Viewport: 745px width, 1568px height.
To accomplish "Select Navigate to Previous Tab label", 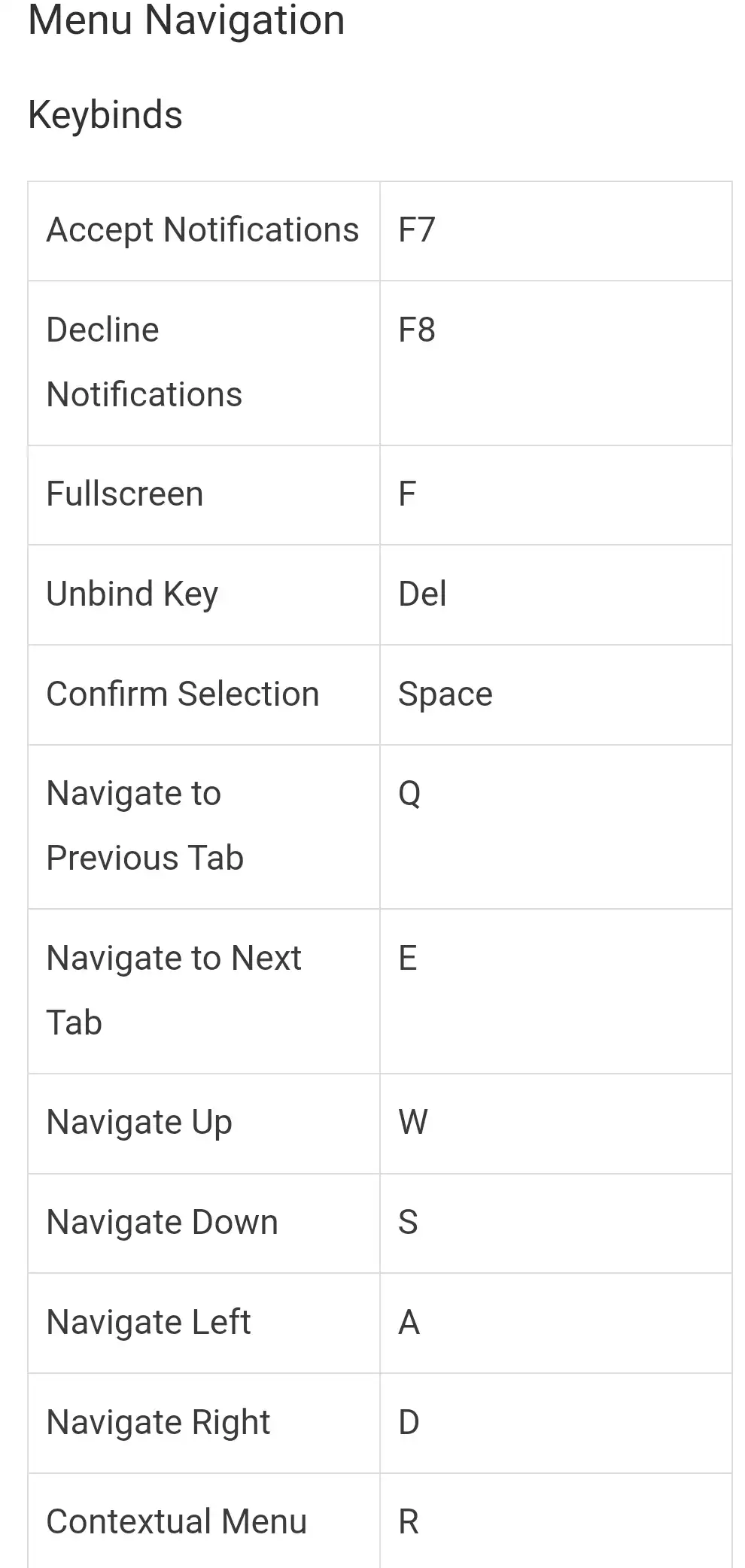I will pos(145,825).
